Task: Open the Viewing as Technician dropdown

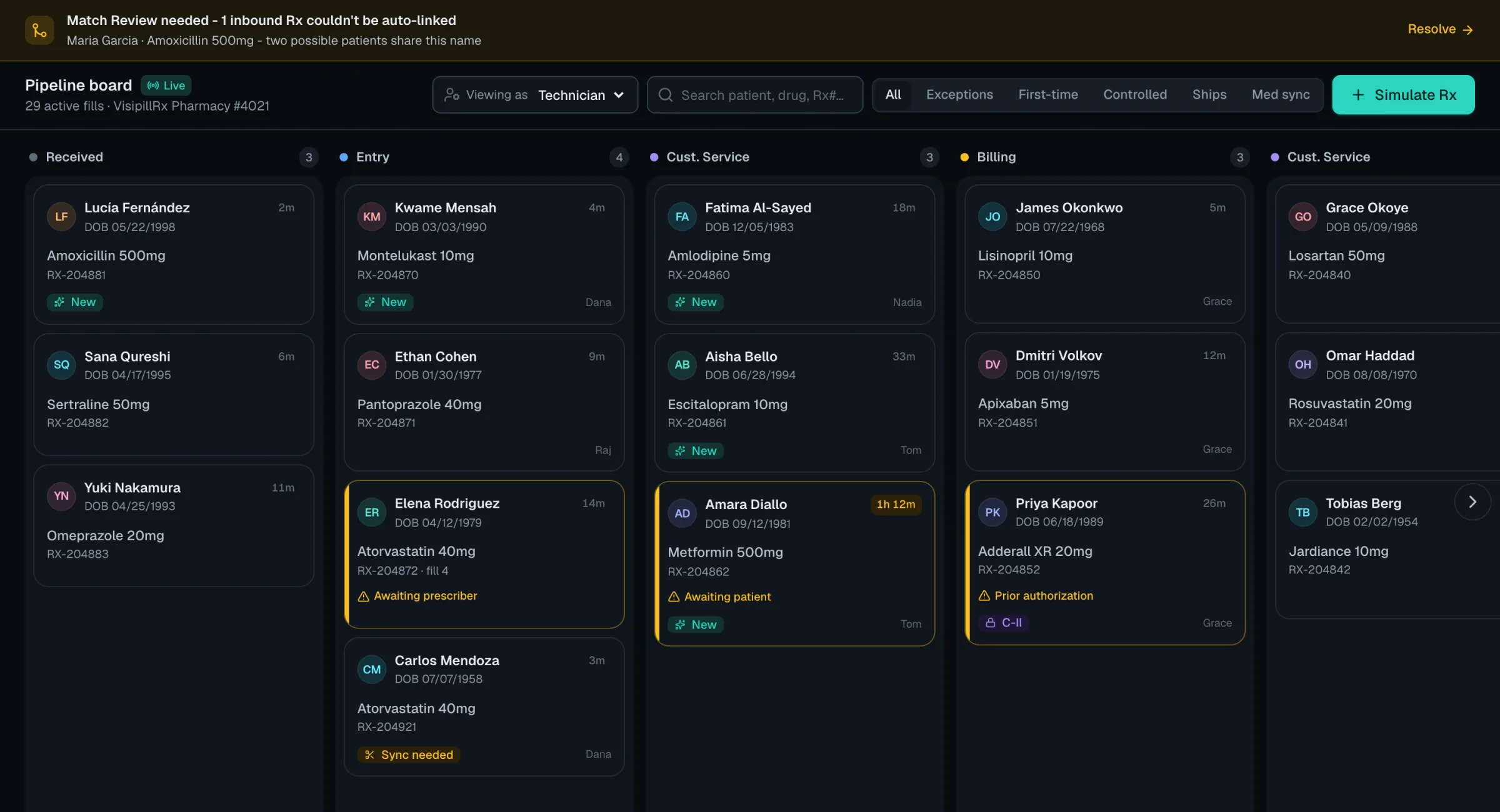Action: coord(535,95)
